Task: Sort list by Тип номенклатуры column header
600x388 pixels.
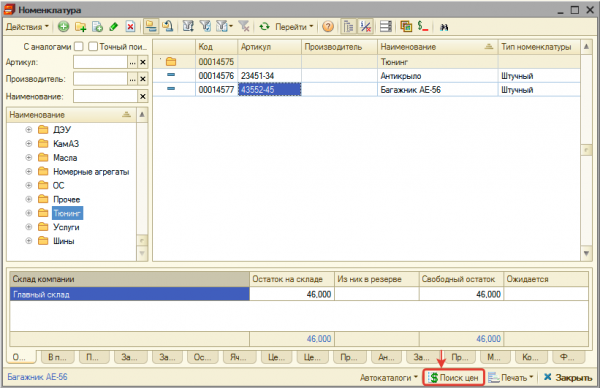Action: pyautogui.click(x=539, y=47)
